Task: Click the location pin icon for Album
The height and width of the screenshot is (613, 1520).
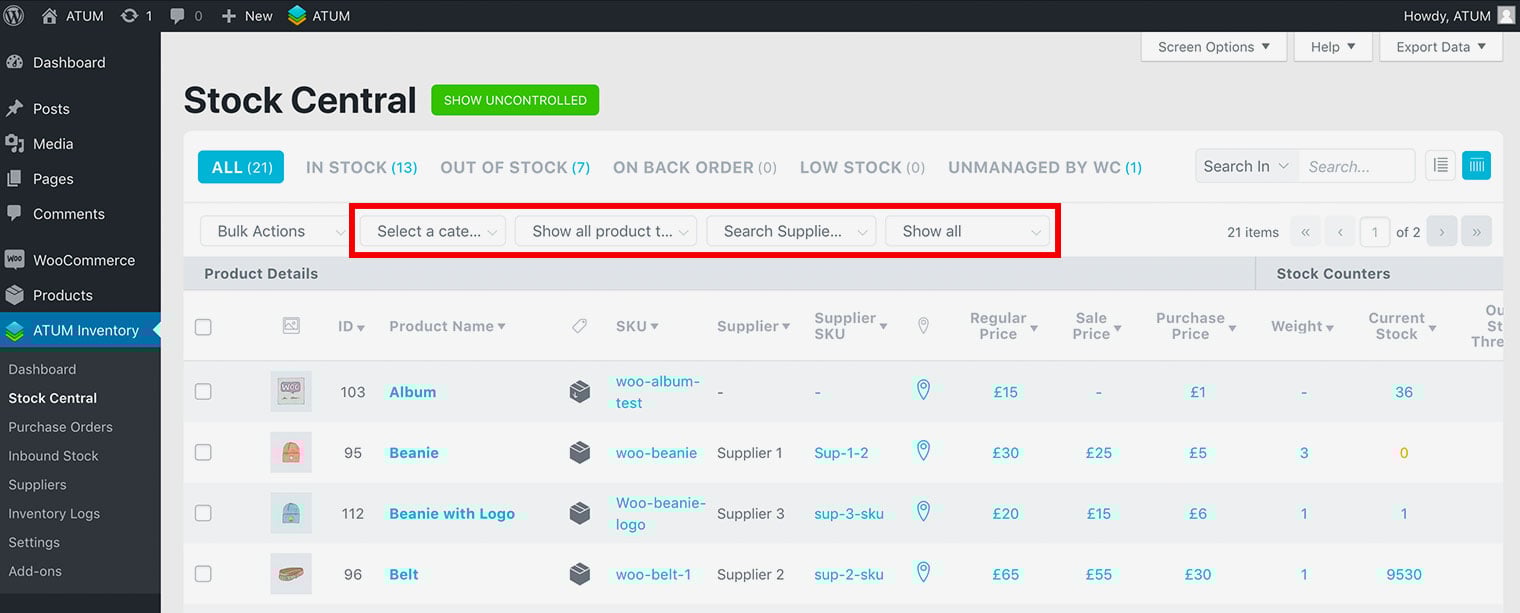Action: [923, 391]
